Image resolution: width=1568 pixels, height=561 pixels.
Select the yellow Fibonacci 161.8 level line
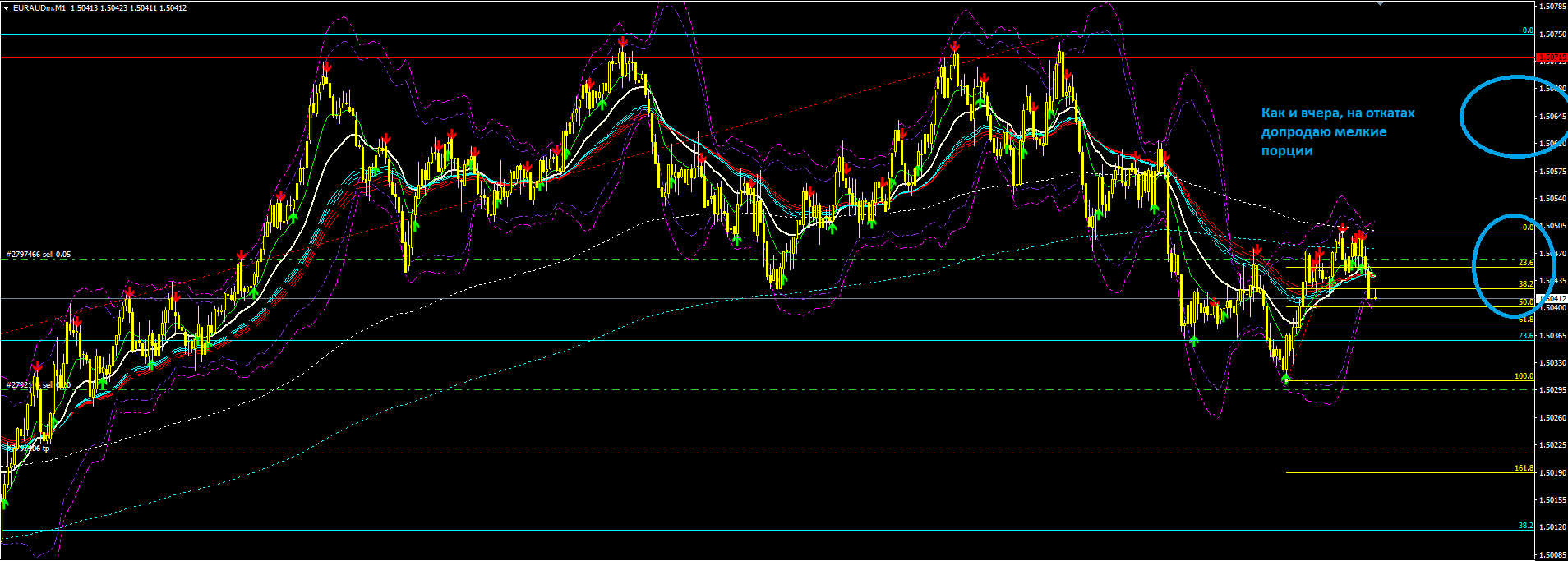click(1410, 472)
